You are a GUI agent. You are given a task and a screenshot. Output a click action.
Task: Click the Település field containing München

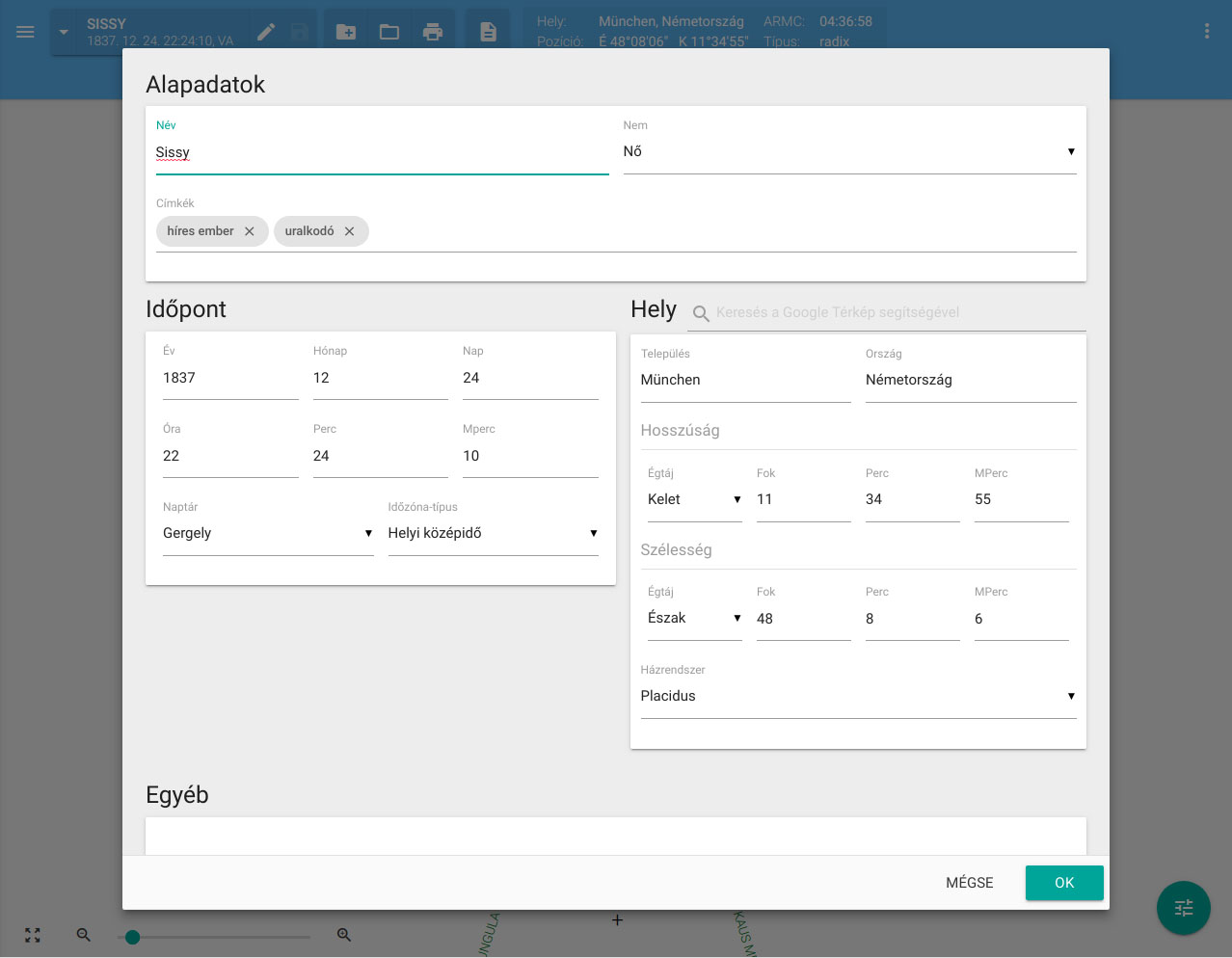(x=744, y=381)
